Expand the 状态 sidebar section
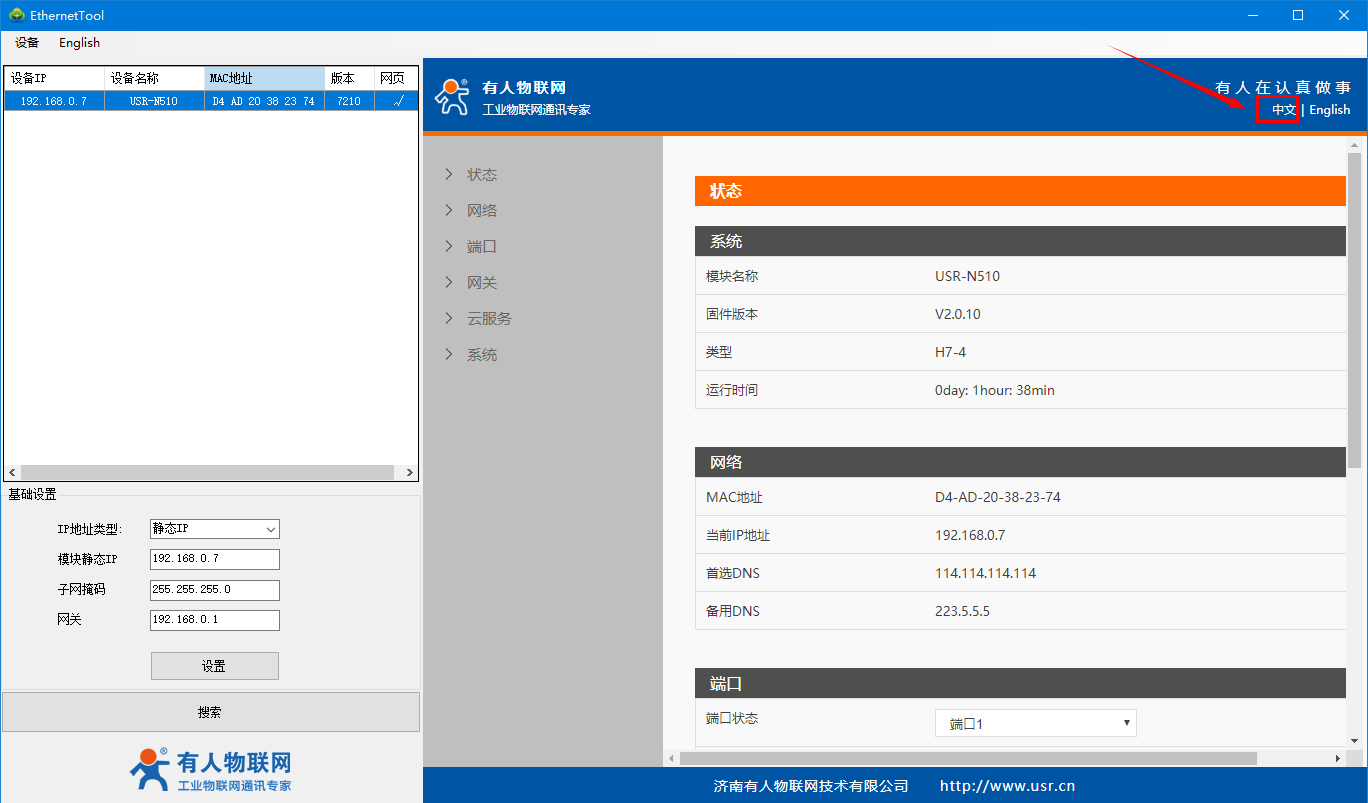Image resolution: width=1368 pixels, height=803 pixels. tap(481, 175)
